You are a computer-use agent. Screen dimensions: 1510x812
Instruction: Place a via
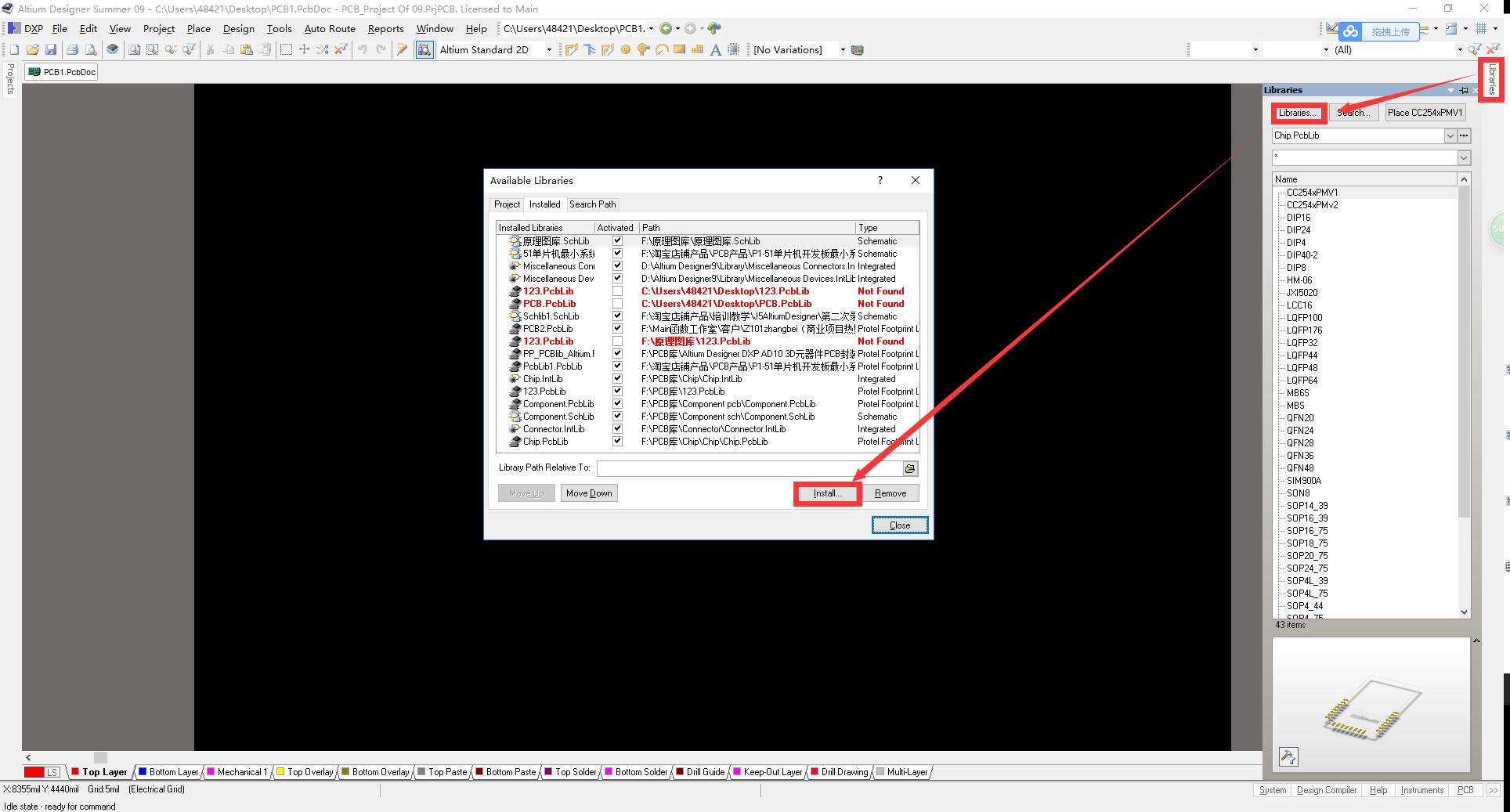tap(644, 49)
